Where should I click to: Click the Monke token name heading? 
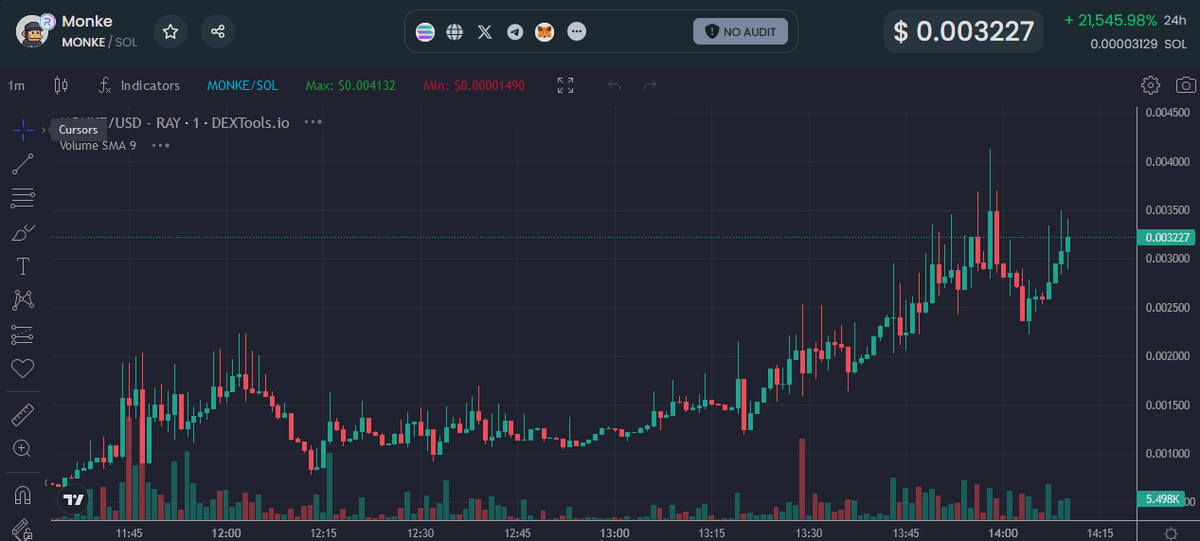[87, 21]
